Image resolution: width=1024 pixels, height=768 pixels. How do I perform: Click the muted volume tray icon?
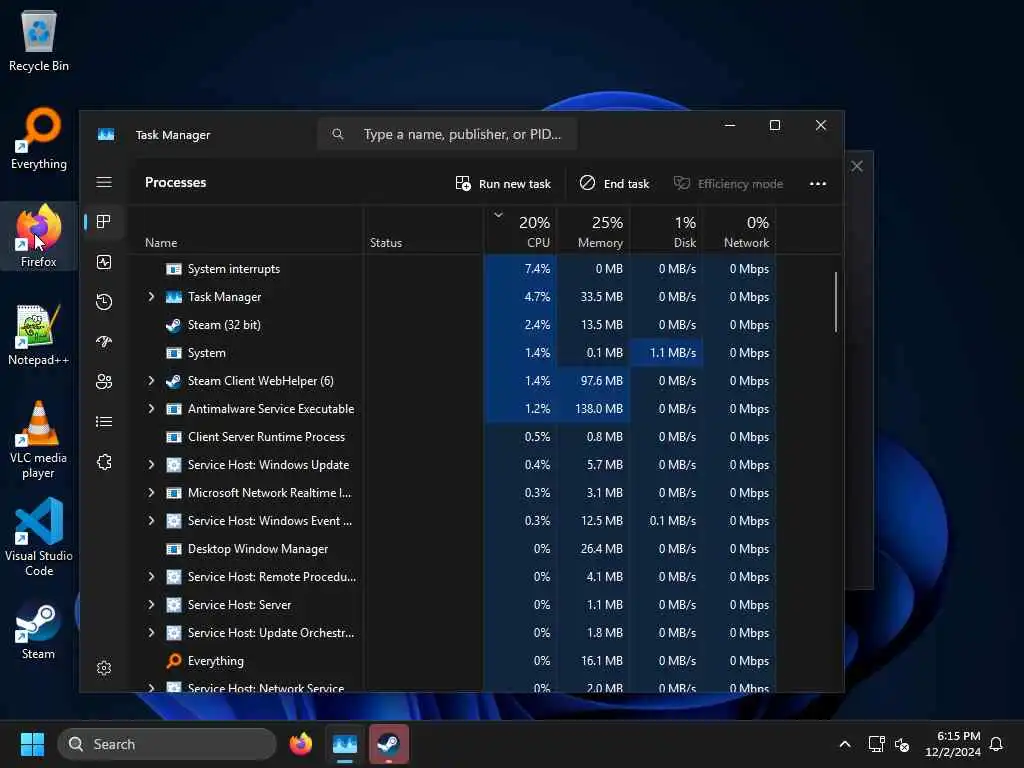pos(903,744)
